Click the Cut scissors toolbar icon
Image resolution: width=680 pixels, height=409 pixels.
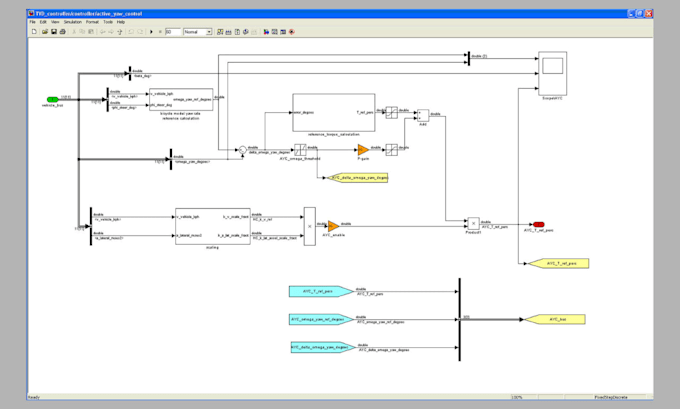pos(74,32)
